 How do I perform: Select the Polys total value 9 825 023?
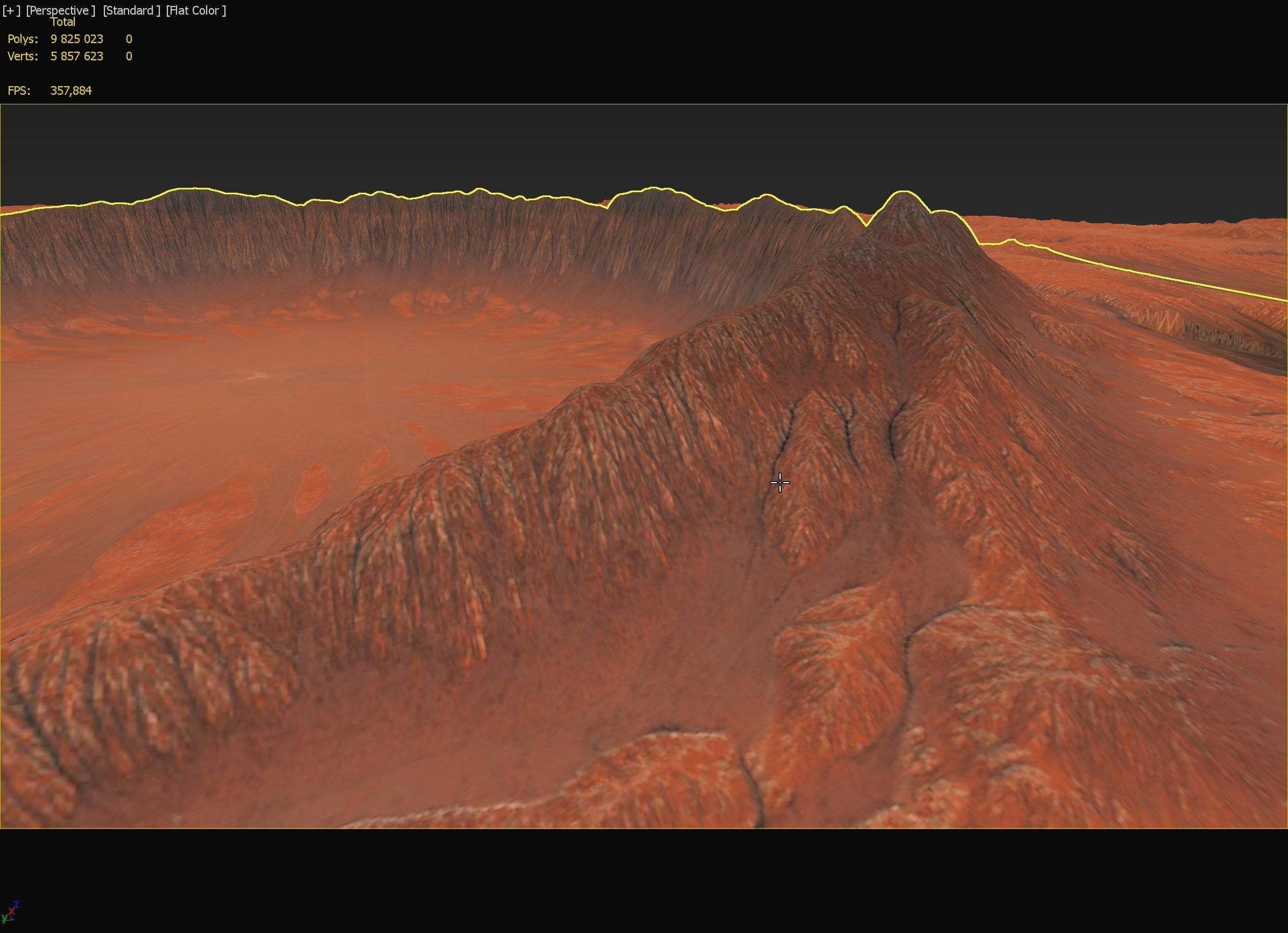[x=76, y=39]
